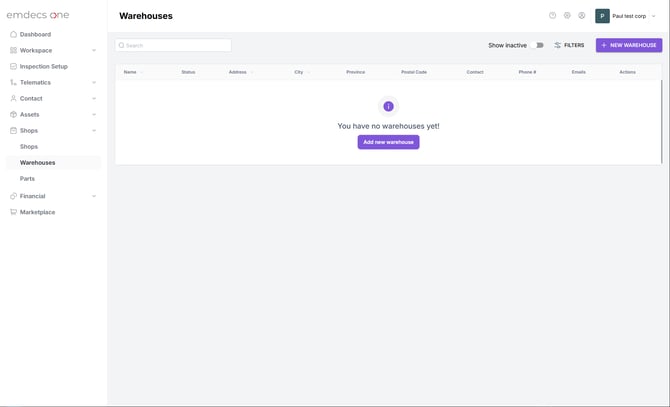Expand the Contact menu chevron

tap(94, 99)
